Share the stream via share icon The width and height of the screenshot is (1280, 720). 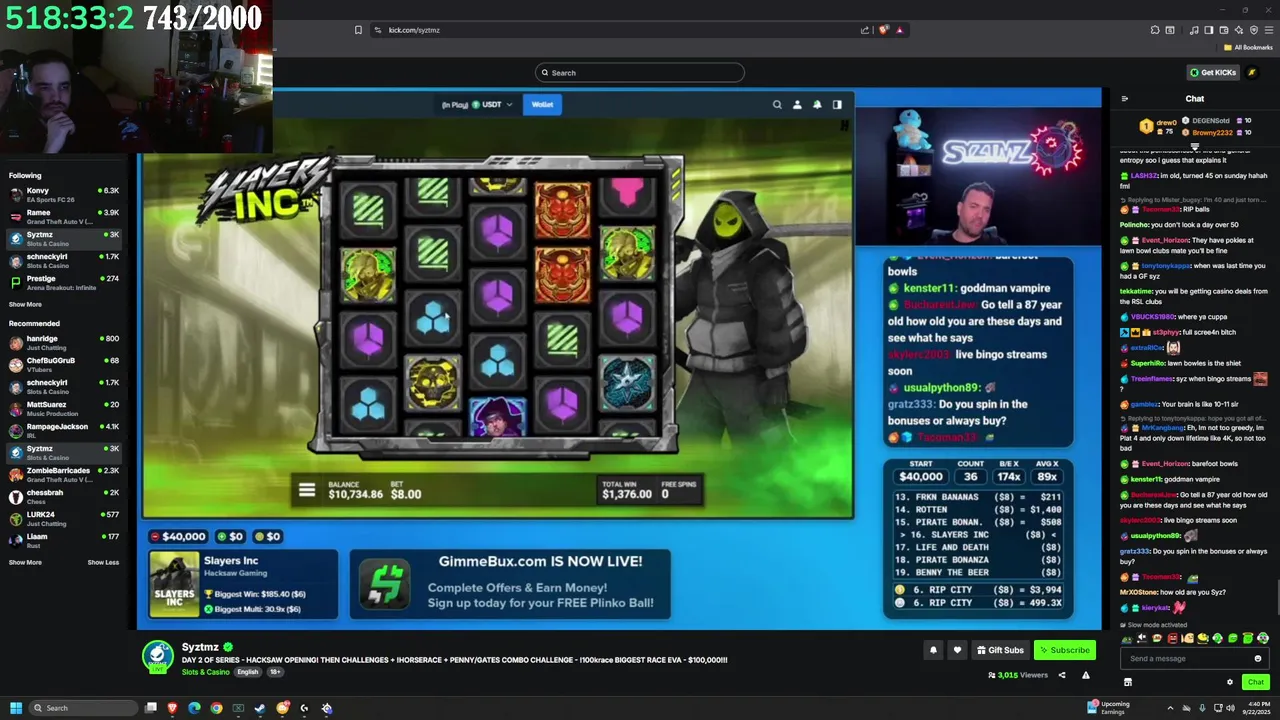point(1062,675)
